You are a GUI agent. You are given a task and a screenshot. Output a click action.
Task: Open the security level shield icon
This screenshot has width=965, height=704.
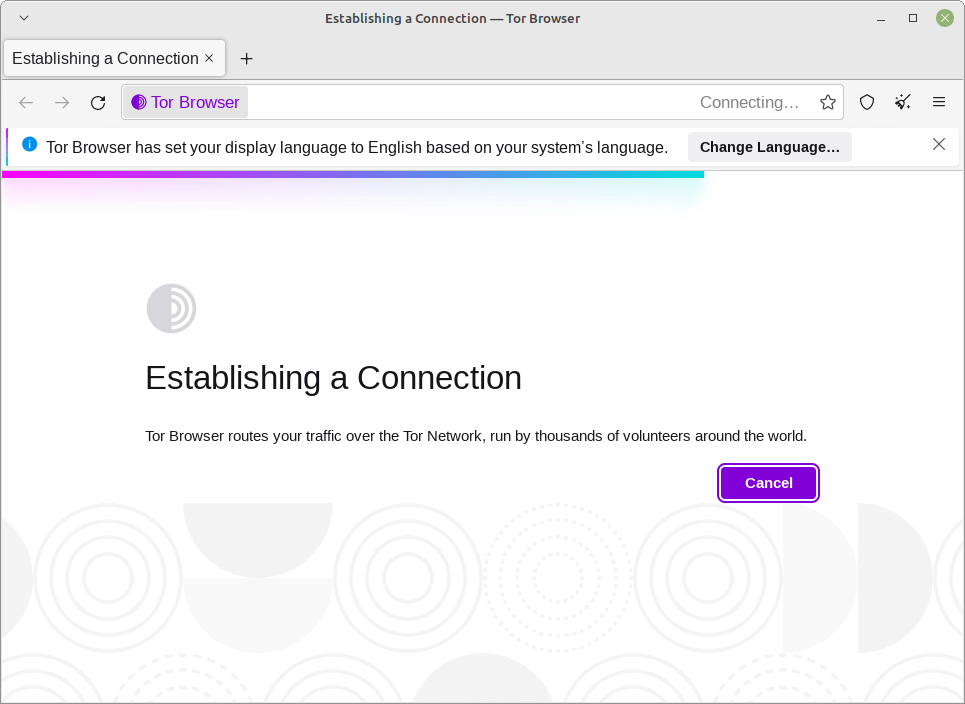(x=867, y=102)
